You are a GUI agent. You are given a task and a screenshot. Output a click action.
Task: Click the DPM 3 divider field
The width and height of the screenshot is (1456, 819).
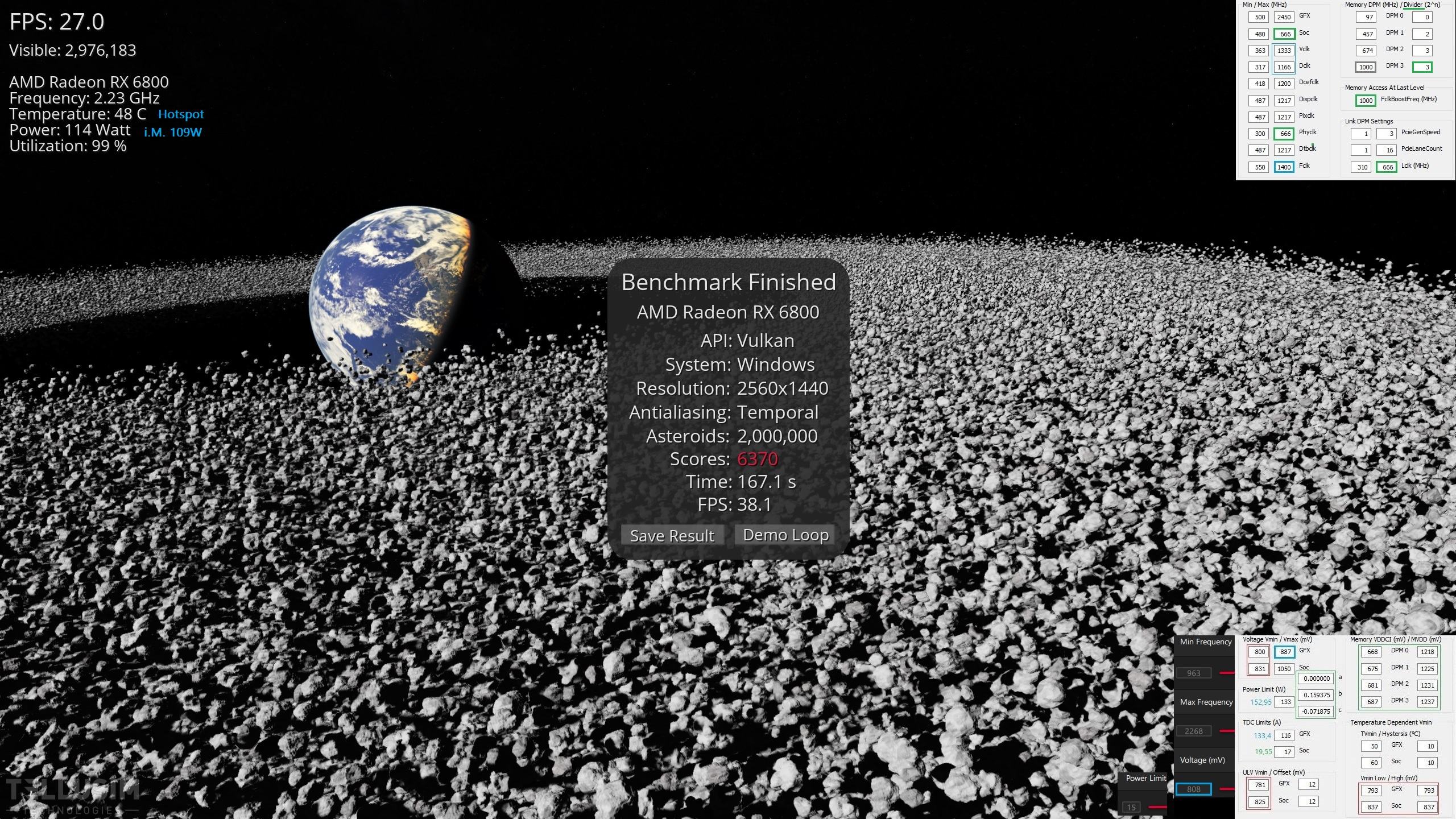click(1422, 67)
